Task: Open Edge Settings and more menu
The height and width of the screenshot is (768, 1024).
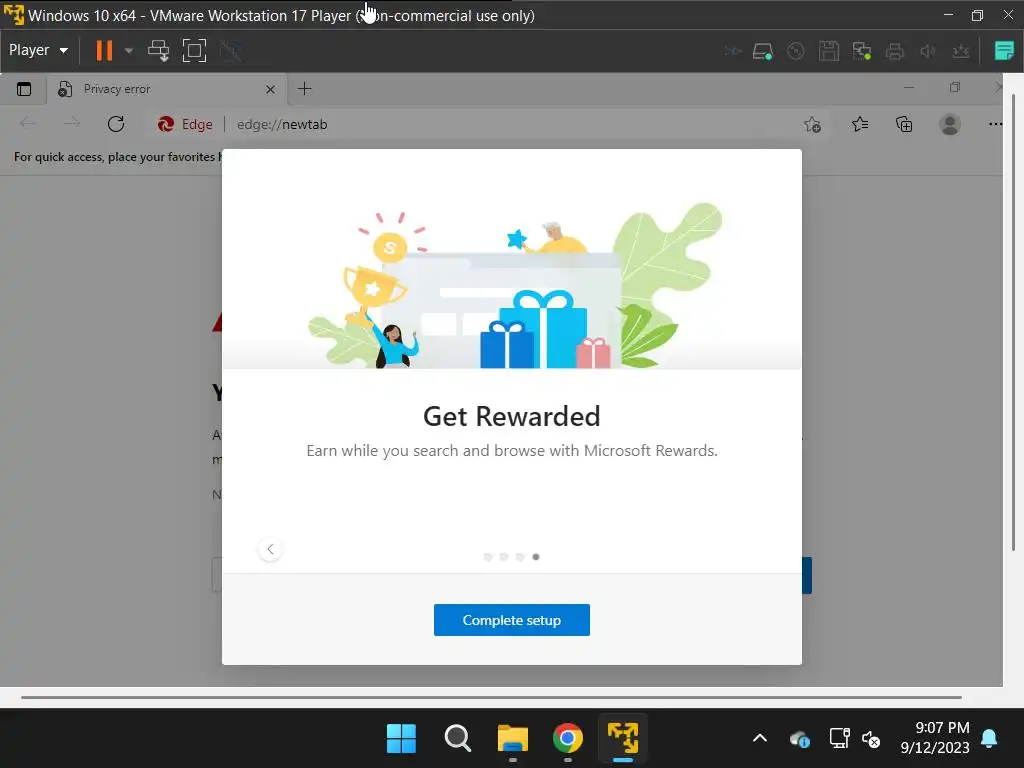Action: 995,124
